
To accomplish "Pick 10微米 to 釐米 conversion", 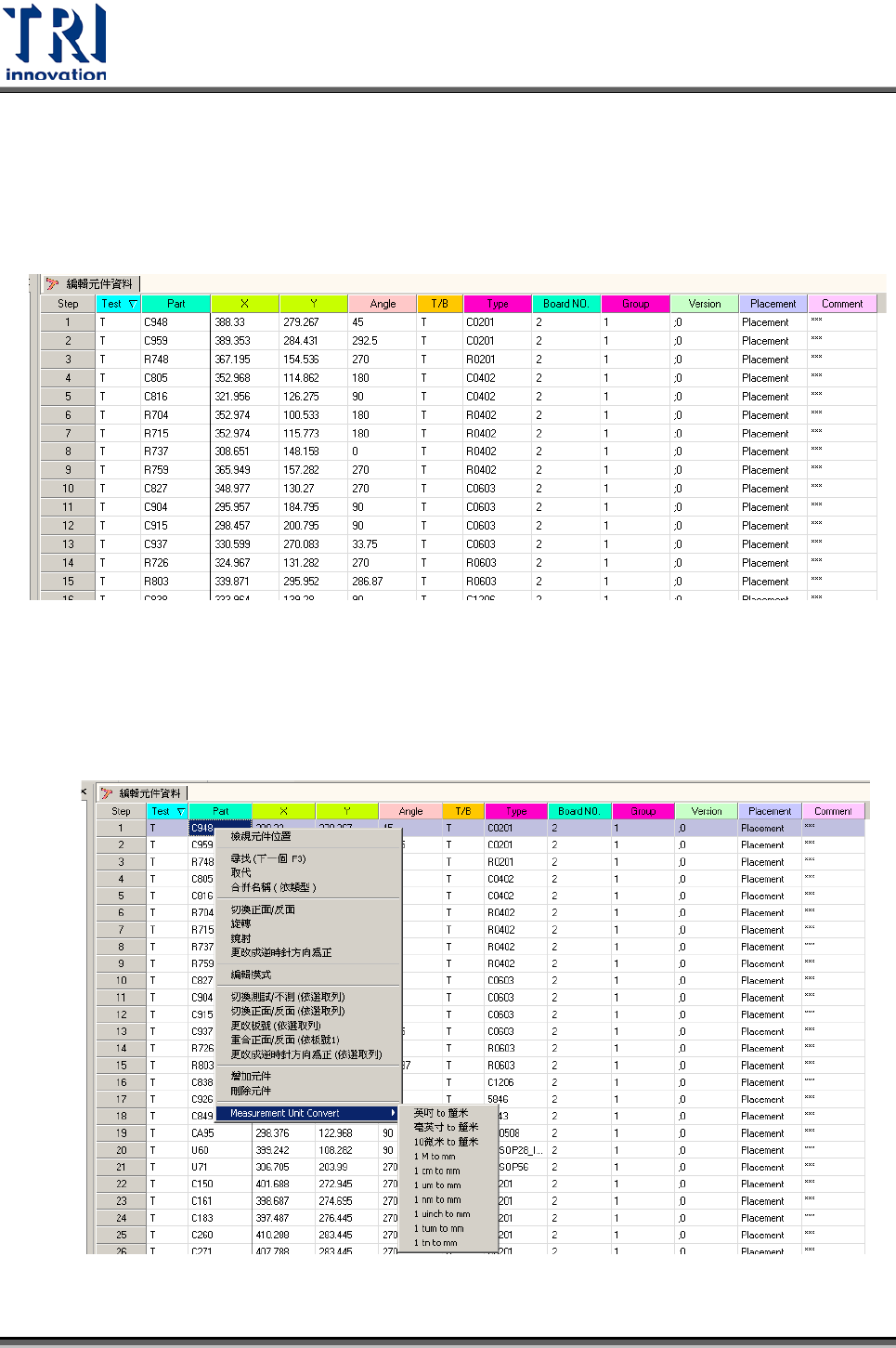I will click(447, 1142).
